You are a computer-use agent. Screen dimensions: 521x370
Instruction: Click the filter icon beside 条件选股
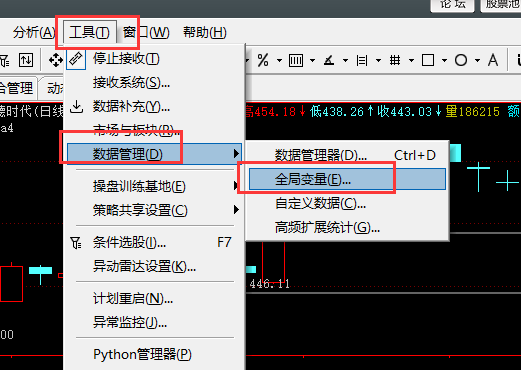pyautogui.click(x=76, y=243)
